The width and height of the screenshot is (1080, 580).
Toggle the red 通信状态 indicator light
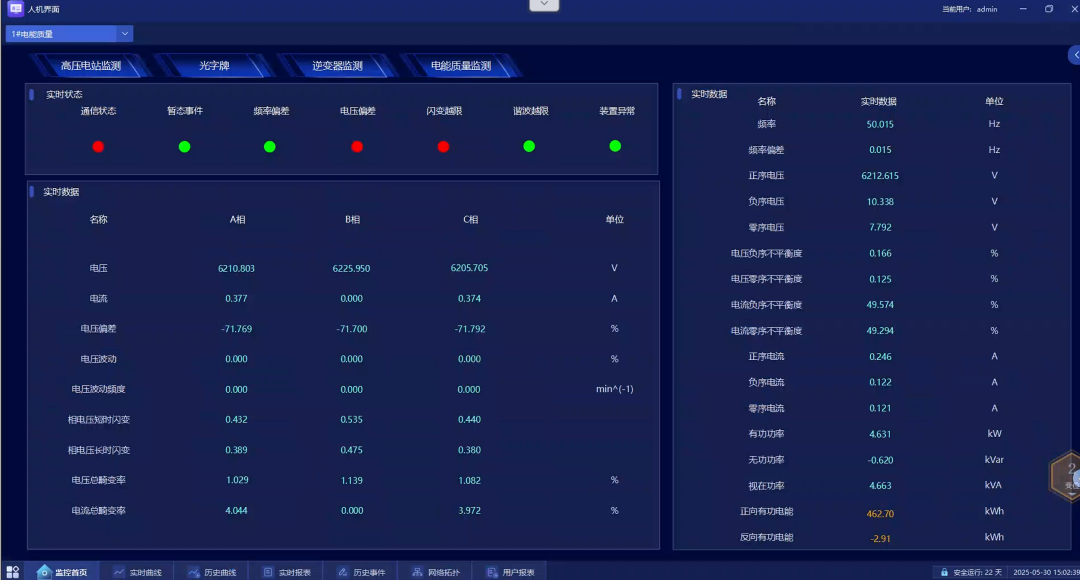(x=98, y=146)
